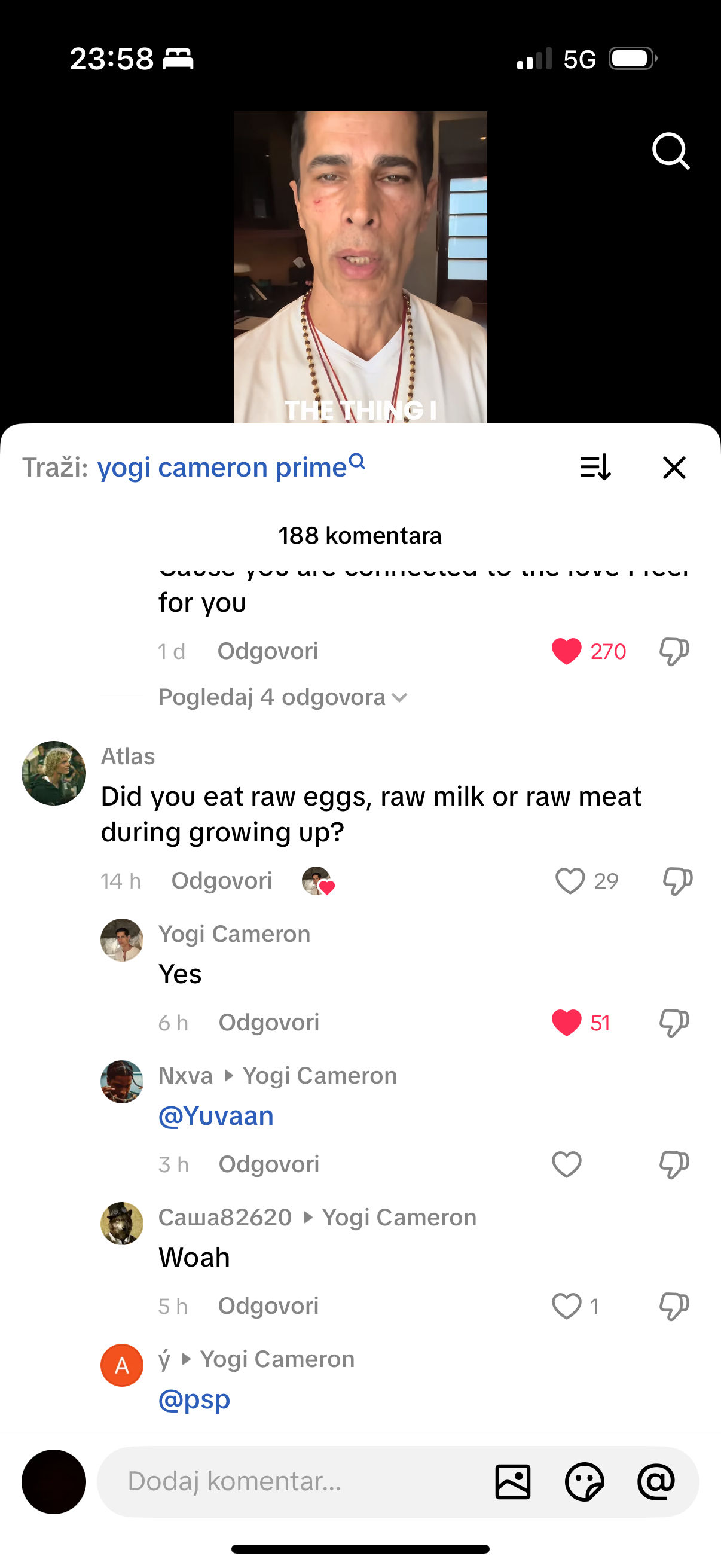Image resolution: width=721 pixels, height=1568 pixels.
Task: Like Atlas's raw eggs comment
Action: tap(570, 881)
